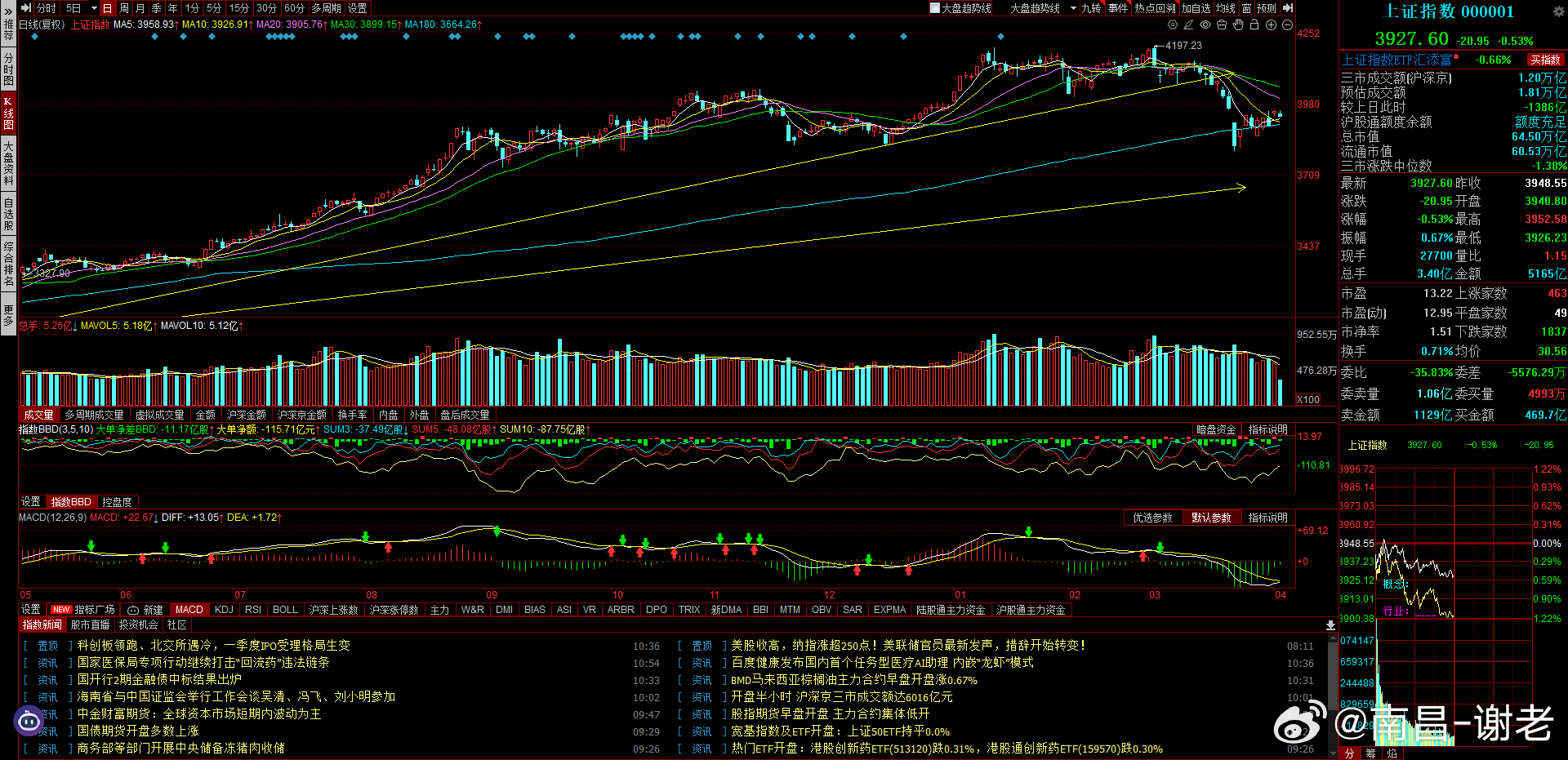Open news about 科创板领跑、北交所遇冷
The image size is (1568, 760).
214,646
